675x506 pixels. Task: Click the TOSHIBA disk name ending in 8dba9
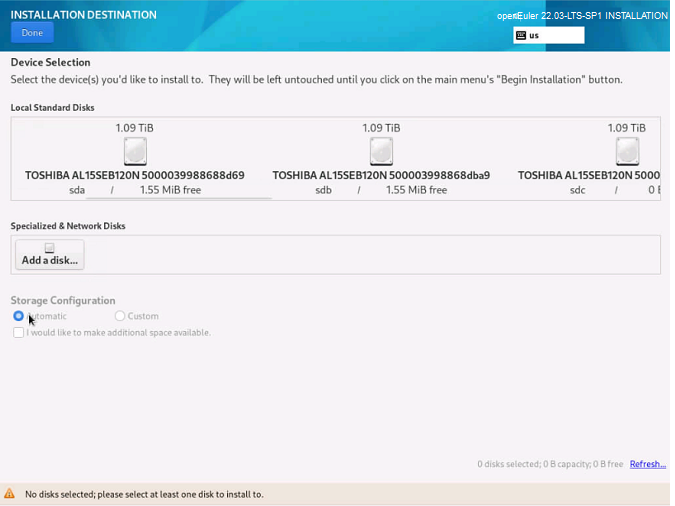[x=381, y=175]
